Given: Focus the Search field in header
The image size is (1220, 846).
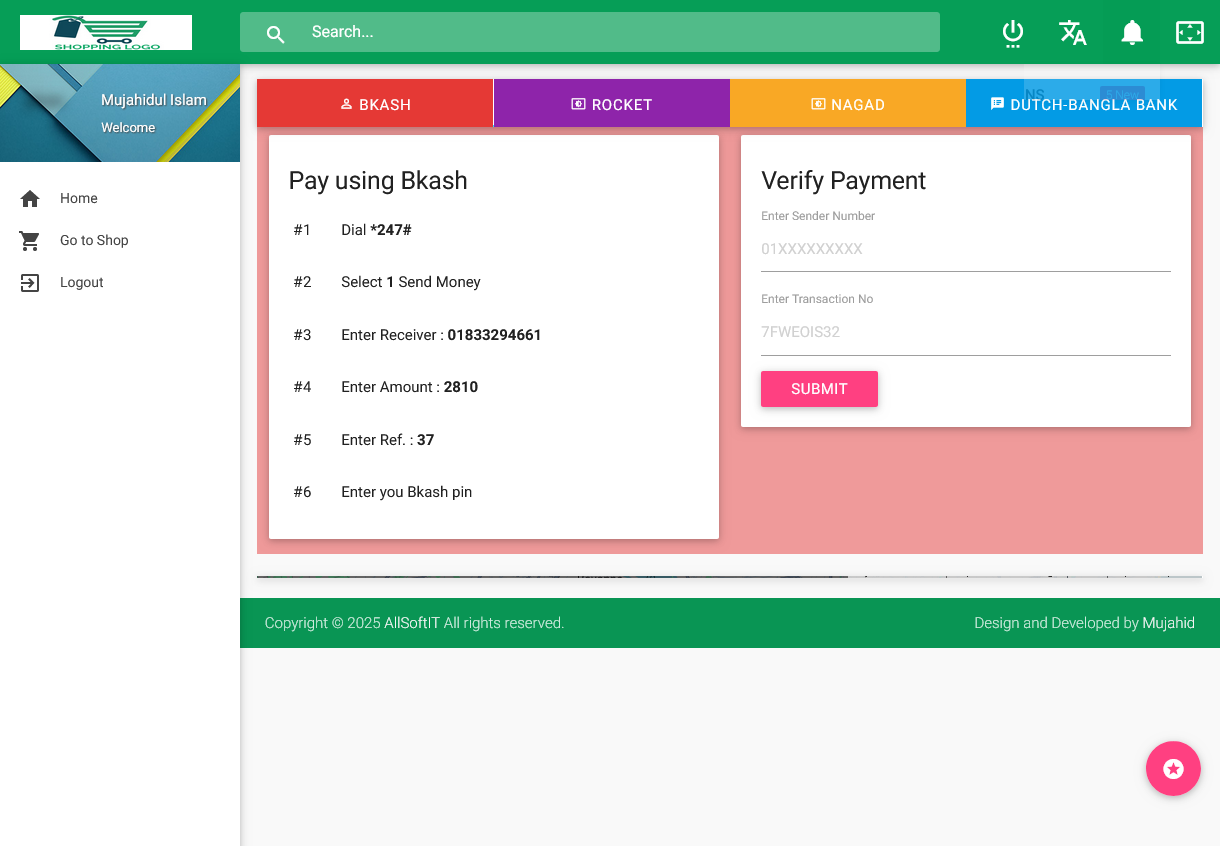Looking at the screenshot, I should (590, 32).
